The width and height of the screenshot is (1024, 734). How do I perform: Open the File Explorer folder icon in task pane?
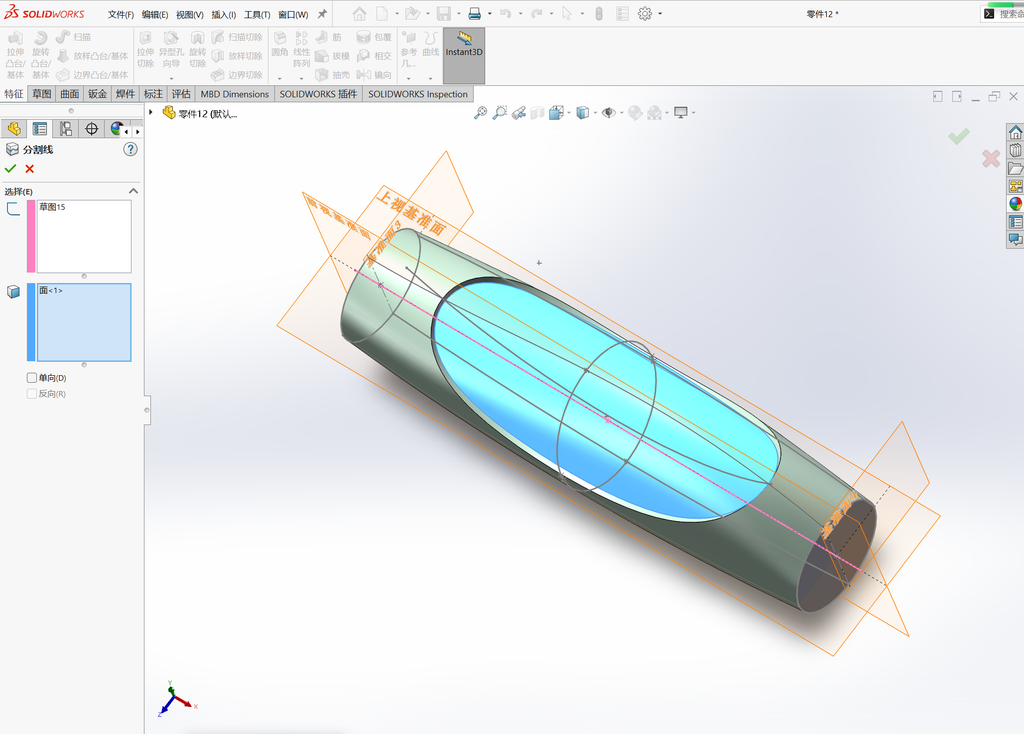(x=1016, y=168)
